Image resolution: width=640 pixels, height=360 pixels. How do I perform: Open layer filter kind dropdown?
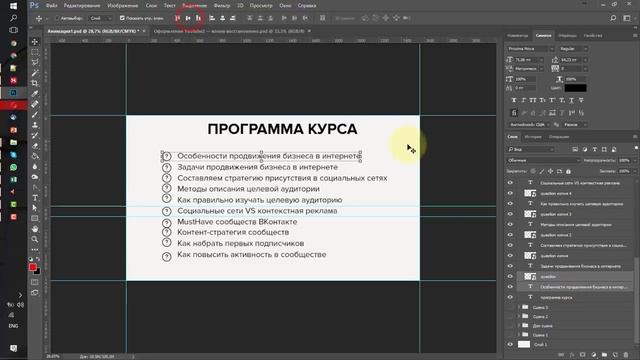coord(530,149)
